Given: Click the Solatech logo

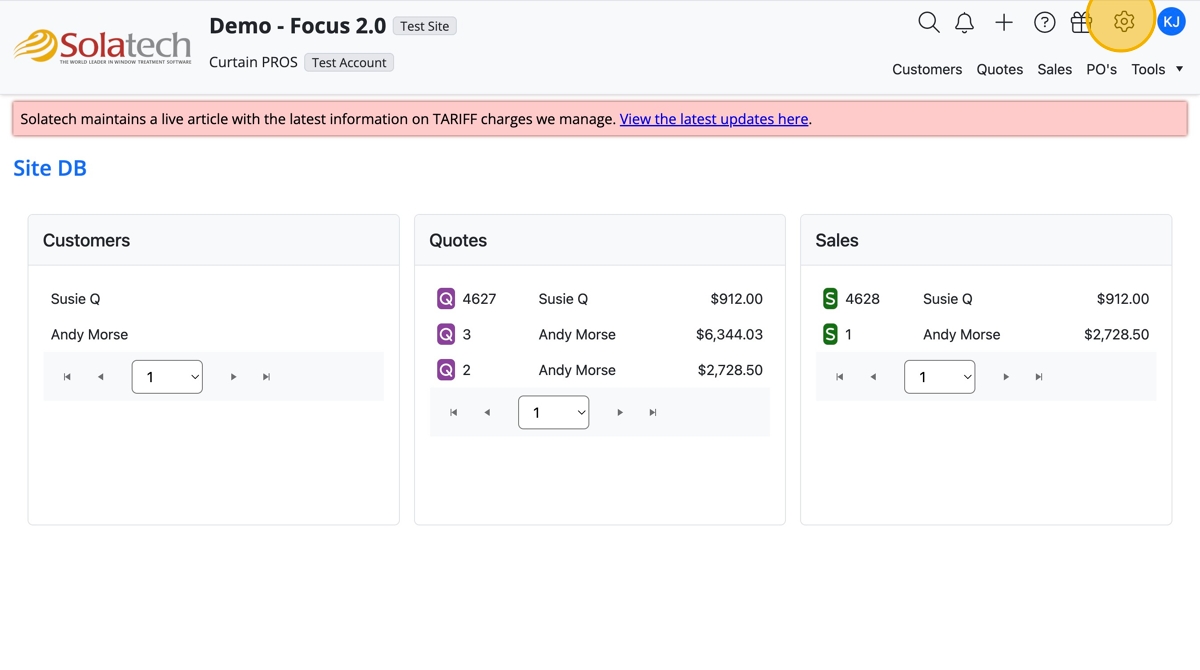Looking at the screenshot, I should [x=102, y=46].
